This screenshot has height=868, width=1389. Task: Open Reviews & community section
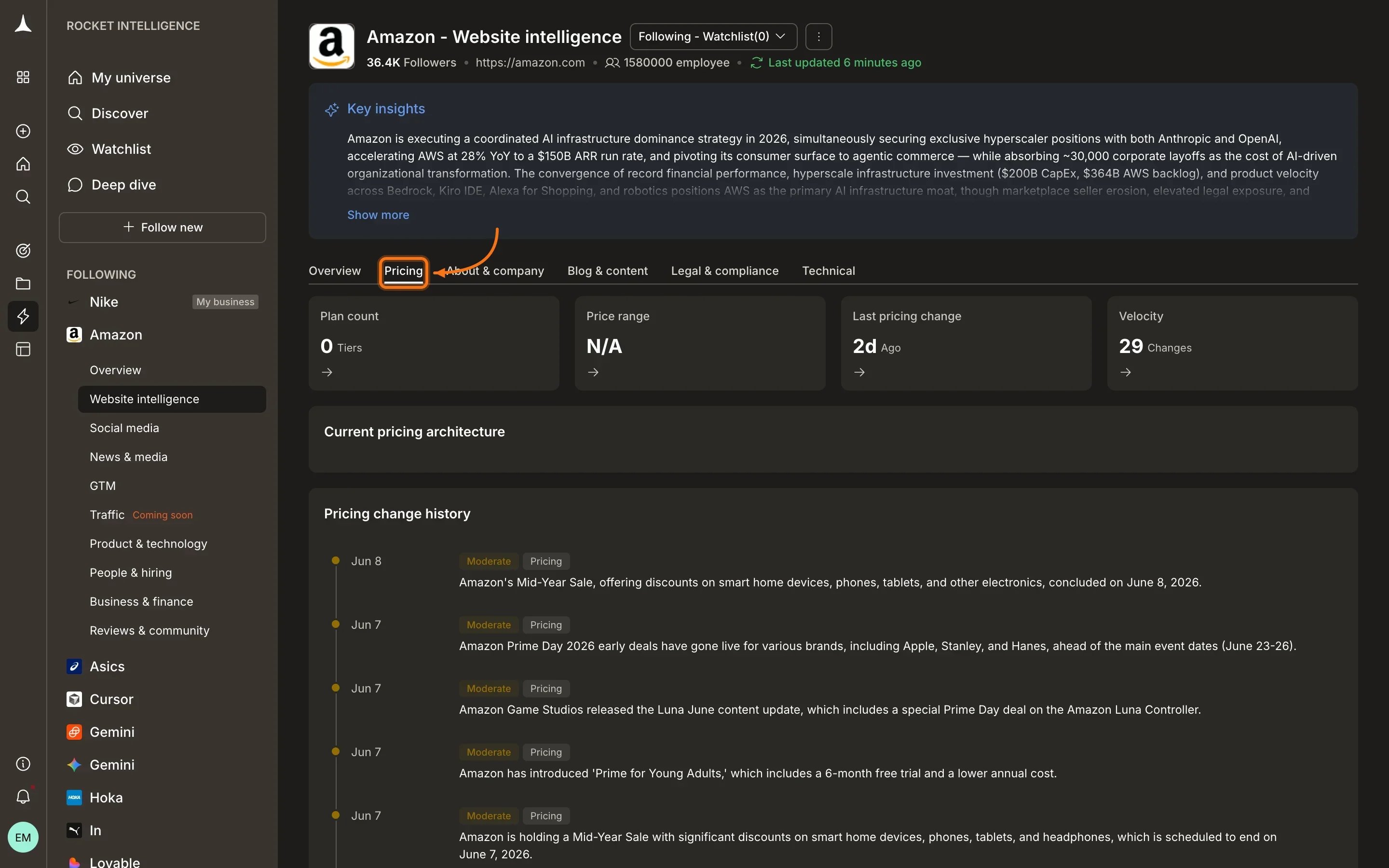pos(149,631)
